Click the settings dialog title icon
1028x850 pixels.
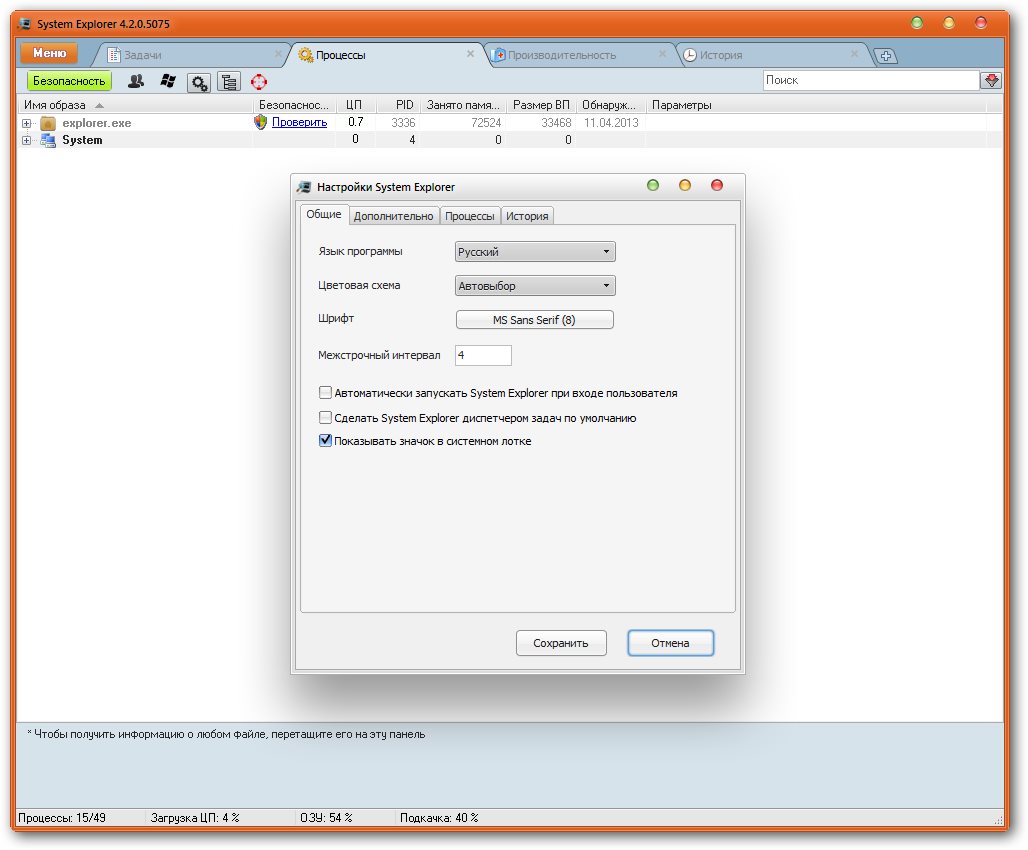click(x=304, y=187)
